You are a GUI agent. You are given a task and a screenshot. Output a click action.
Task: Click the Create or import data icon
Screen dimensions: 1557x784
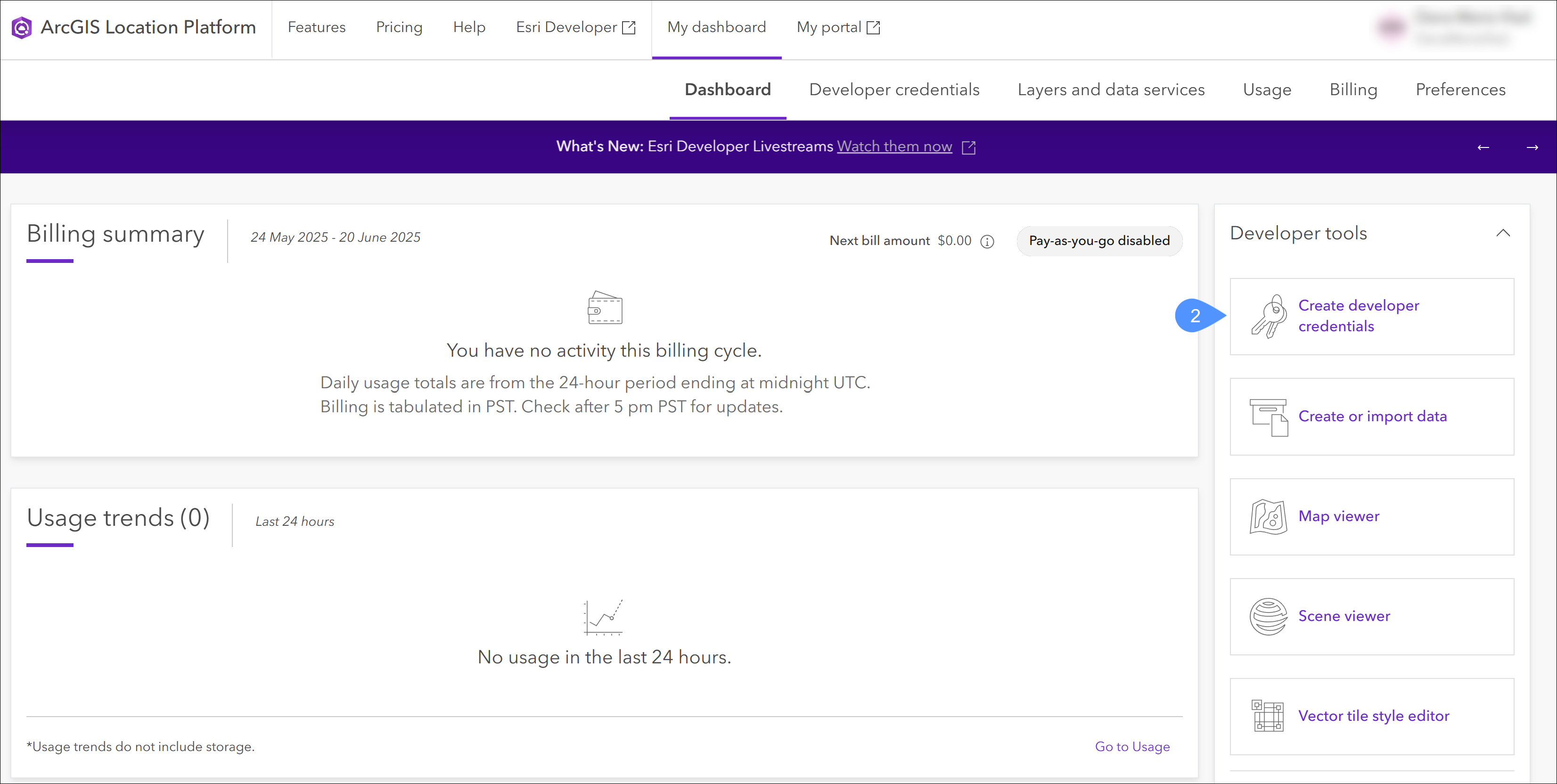(1268, 417)
